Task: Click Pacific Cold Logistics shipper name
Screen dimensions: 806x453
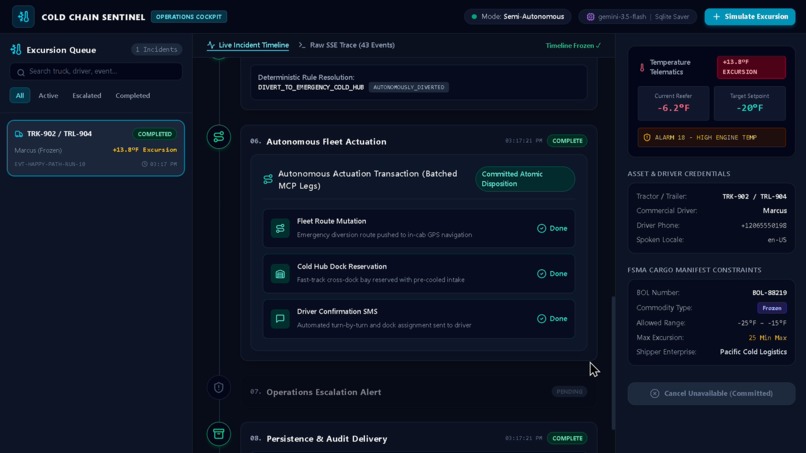Action: coord(753,352)
